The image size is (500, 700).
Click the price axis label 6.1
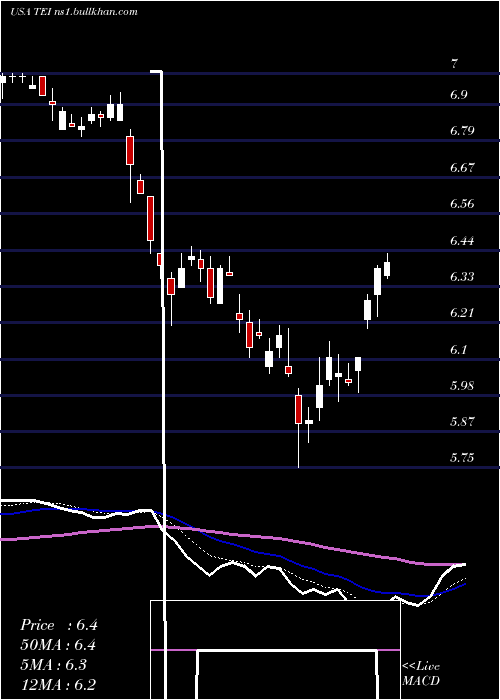pos(459,349)
